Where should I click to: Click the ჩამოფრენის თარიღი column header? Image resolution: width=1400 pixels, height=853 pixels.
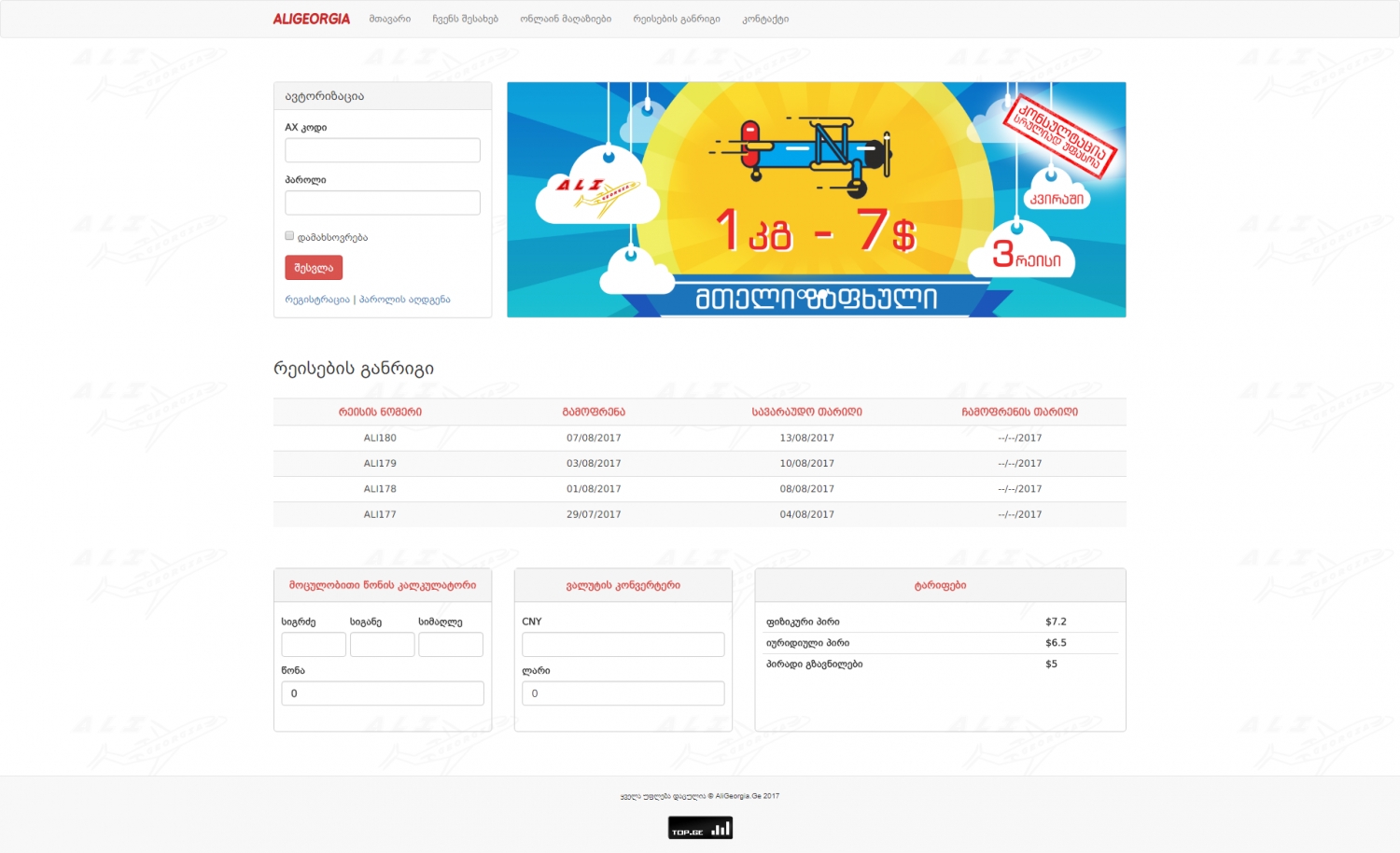pyautogui.click(x=1020, y=412)
